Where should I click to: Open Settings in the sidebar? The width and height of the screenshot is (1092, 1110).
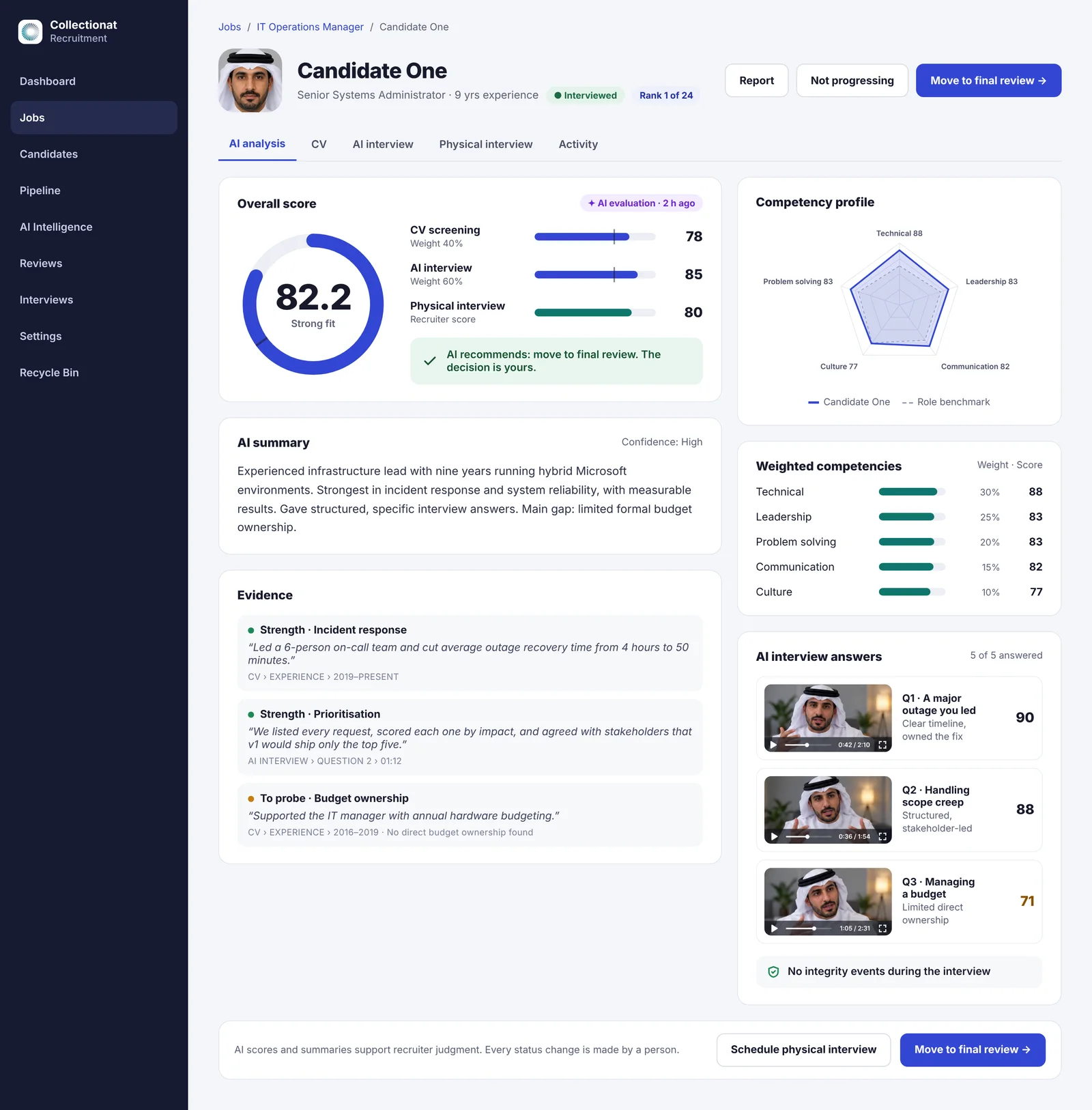pos(94,336)
